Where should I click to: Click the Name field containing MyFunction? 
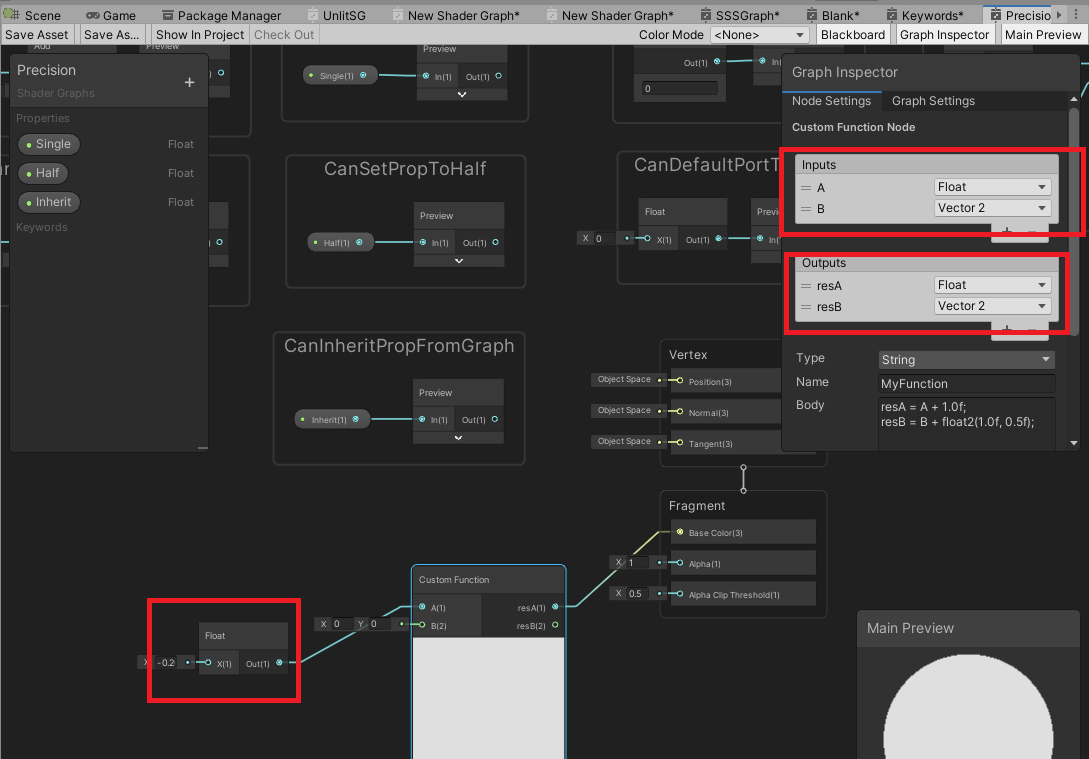(966, 383)
